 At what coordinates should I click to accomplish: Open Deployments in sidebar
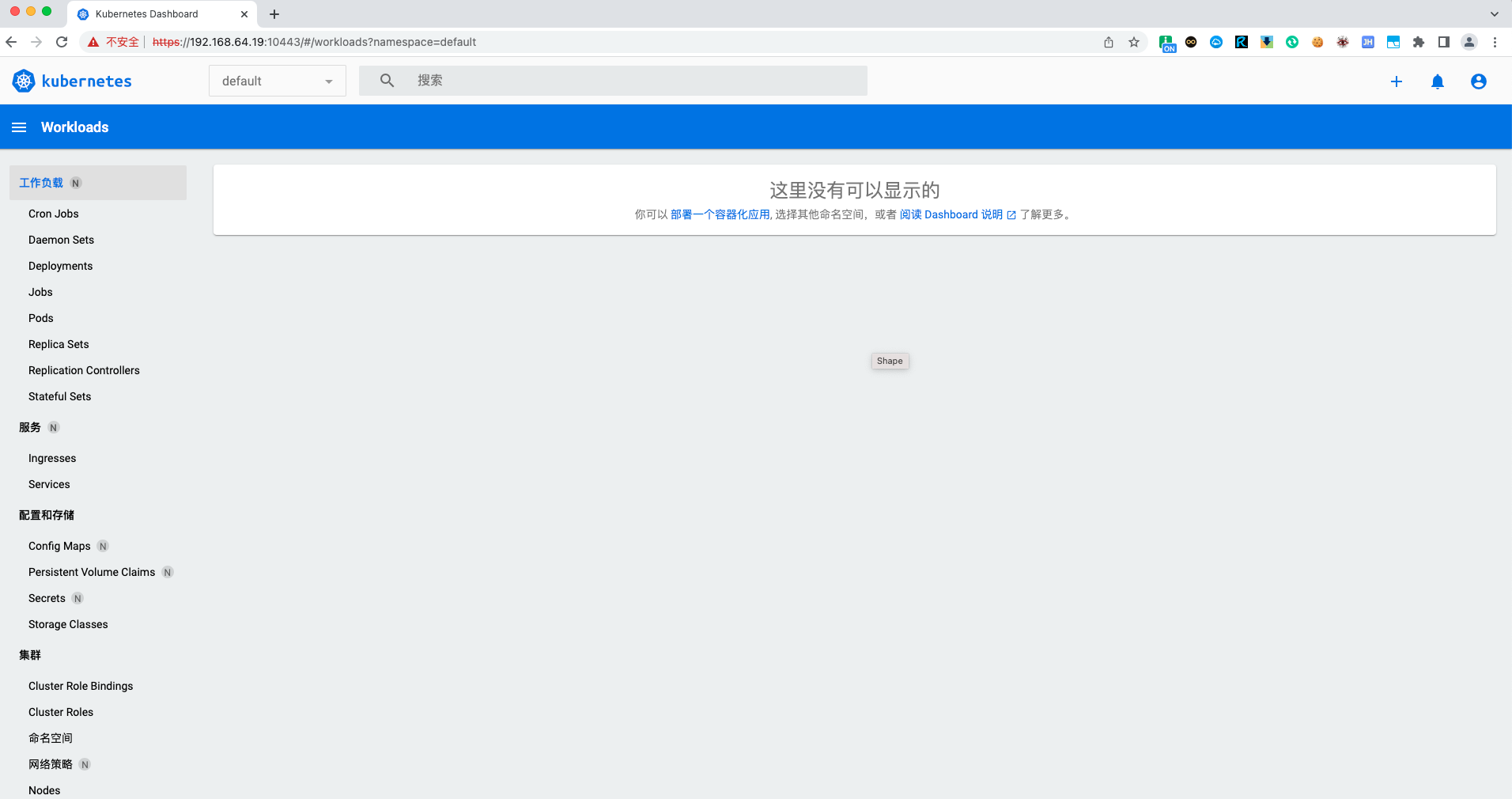pos(60,266)
